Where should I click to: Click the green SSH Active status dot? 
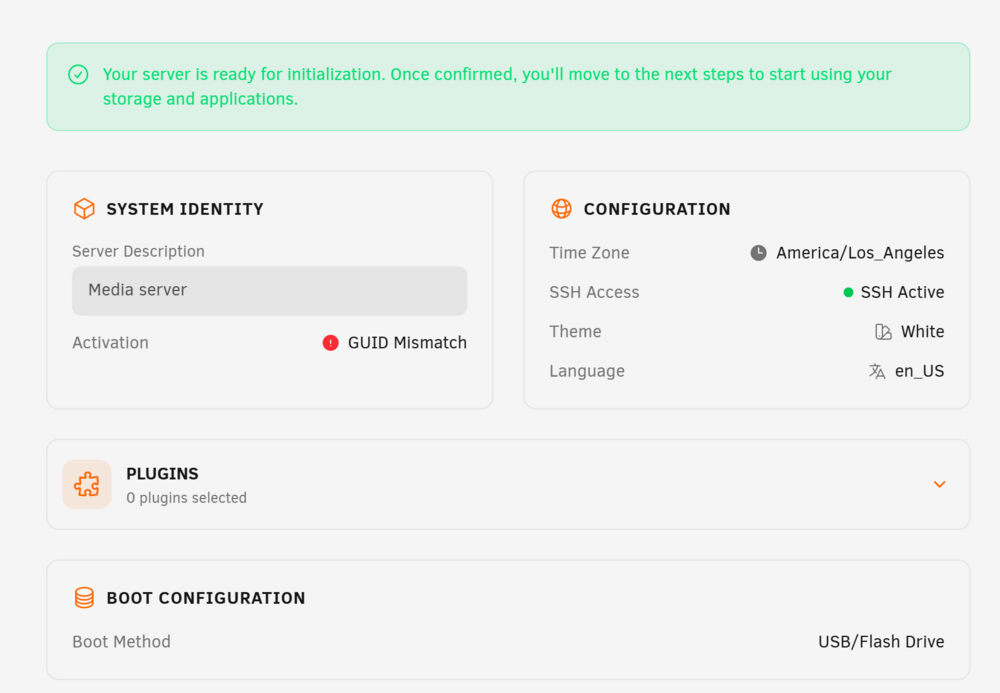848,293
